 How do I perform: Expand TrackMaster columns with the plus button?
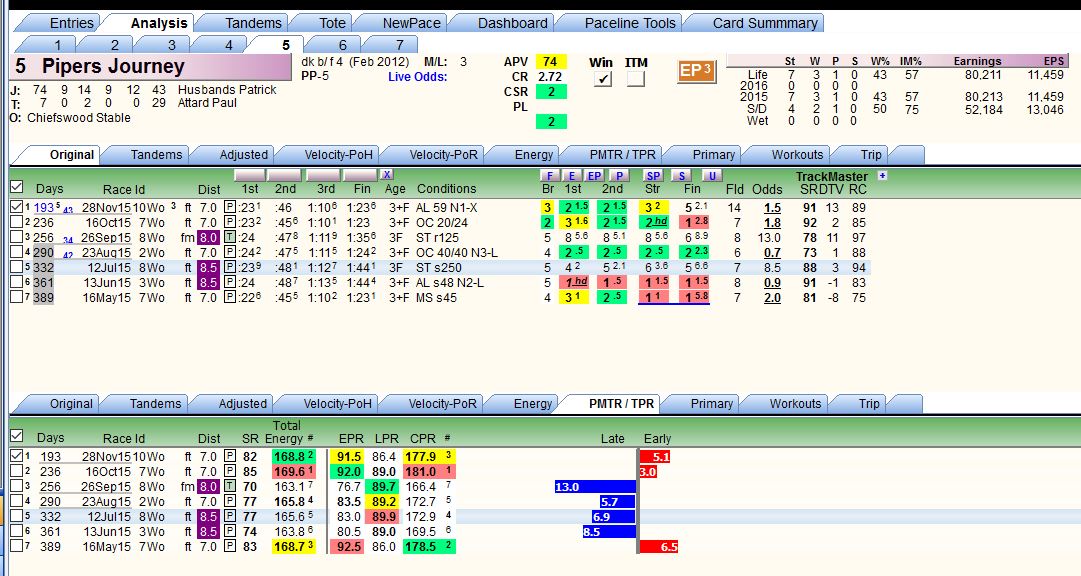click(x=882, y=175)
